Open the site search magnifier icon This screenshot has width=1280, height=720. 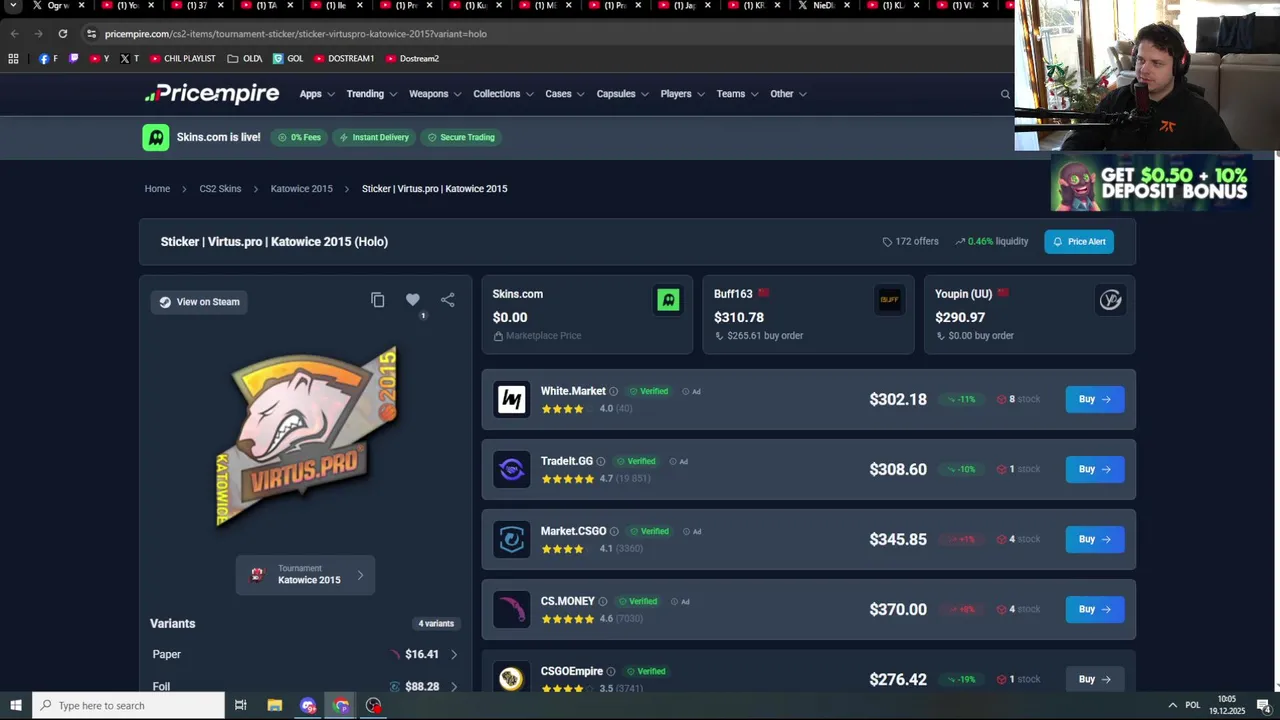[1005, 94]
